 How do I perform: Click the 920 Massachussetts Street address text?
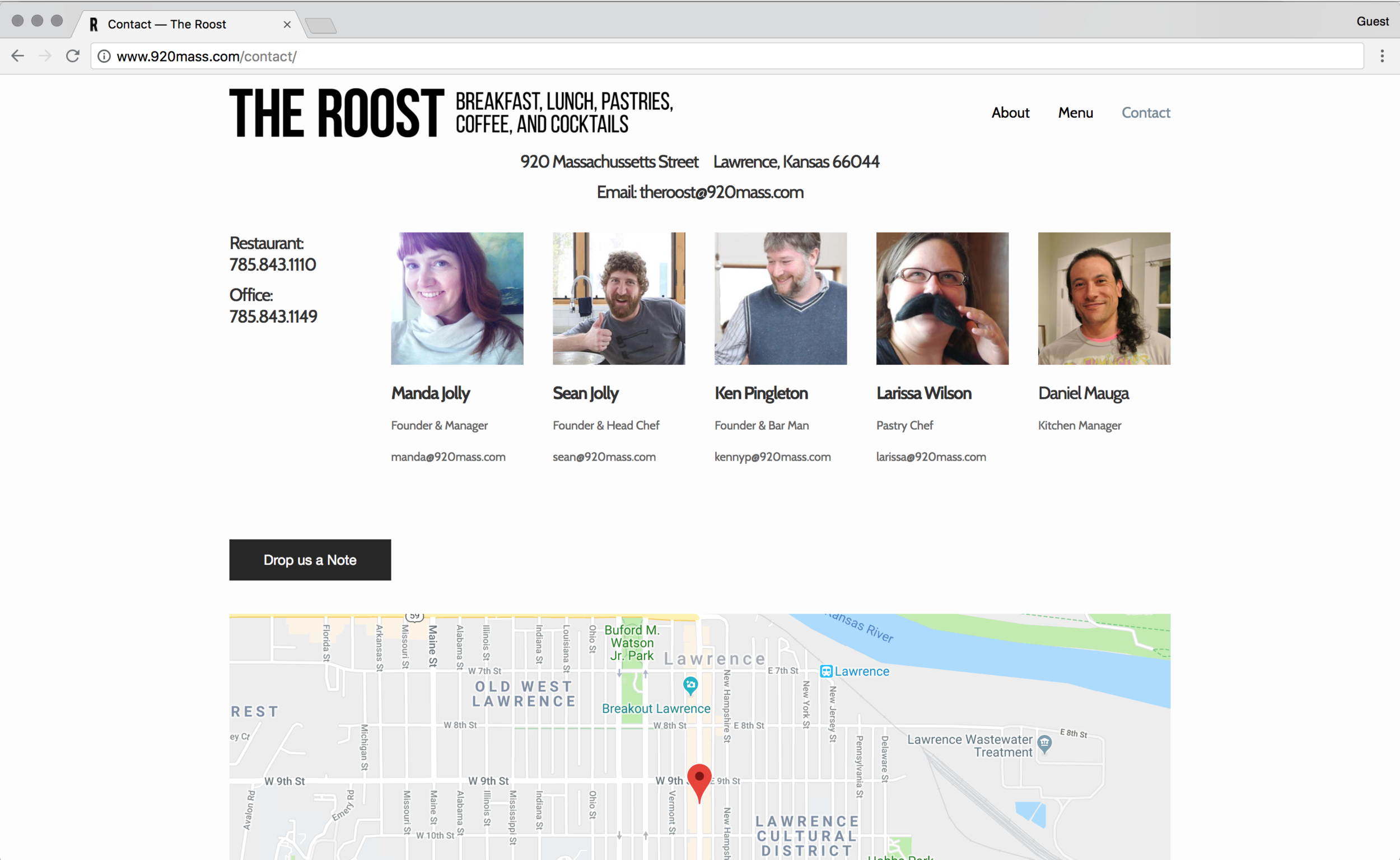pyautogui.click(x=609, y=161)
